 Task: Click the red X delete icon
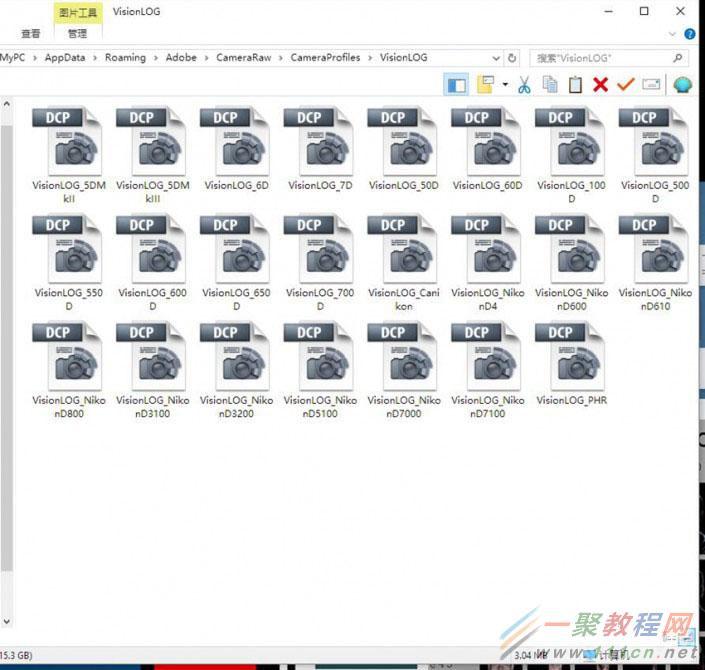pos(600,85)
